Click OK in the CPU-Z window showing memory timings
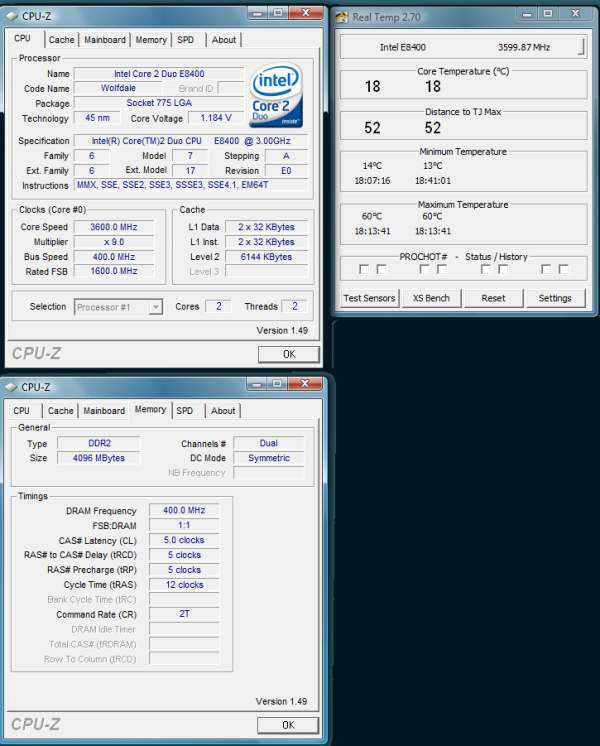The image size is (600, 746). [288, 725]
